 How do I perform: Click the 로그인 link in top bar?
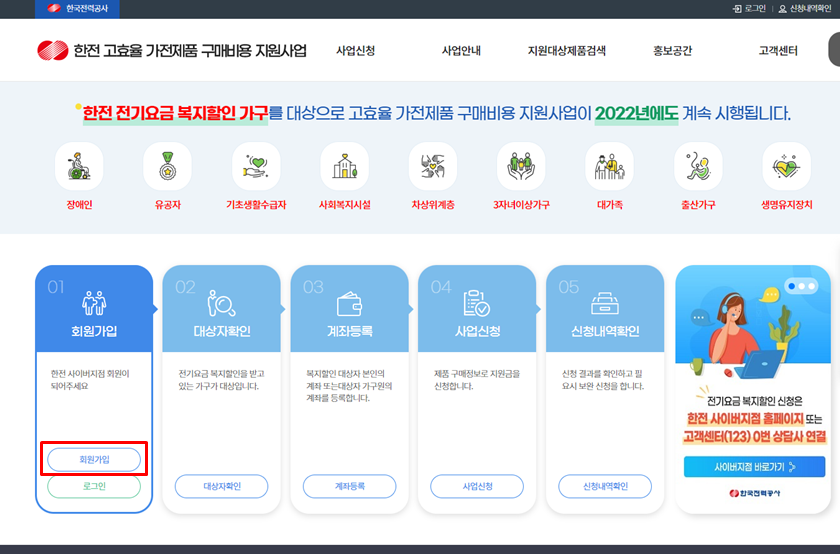[x=755, y=9]
